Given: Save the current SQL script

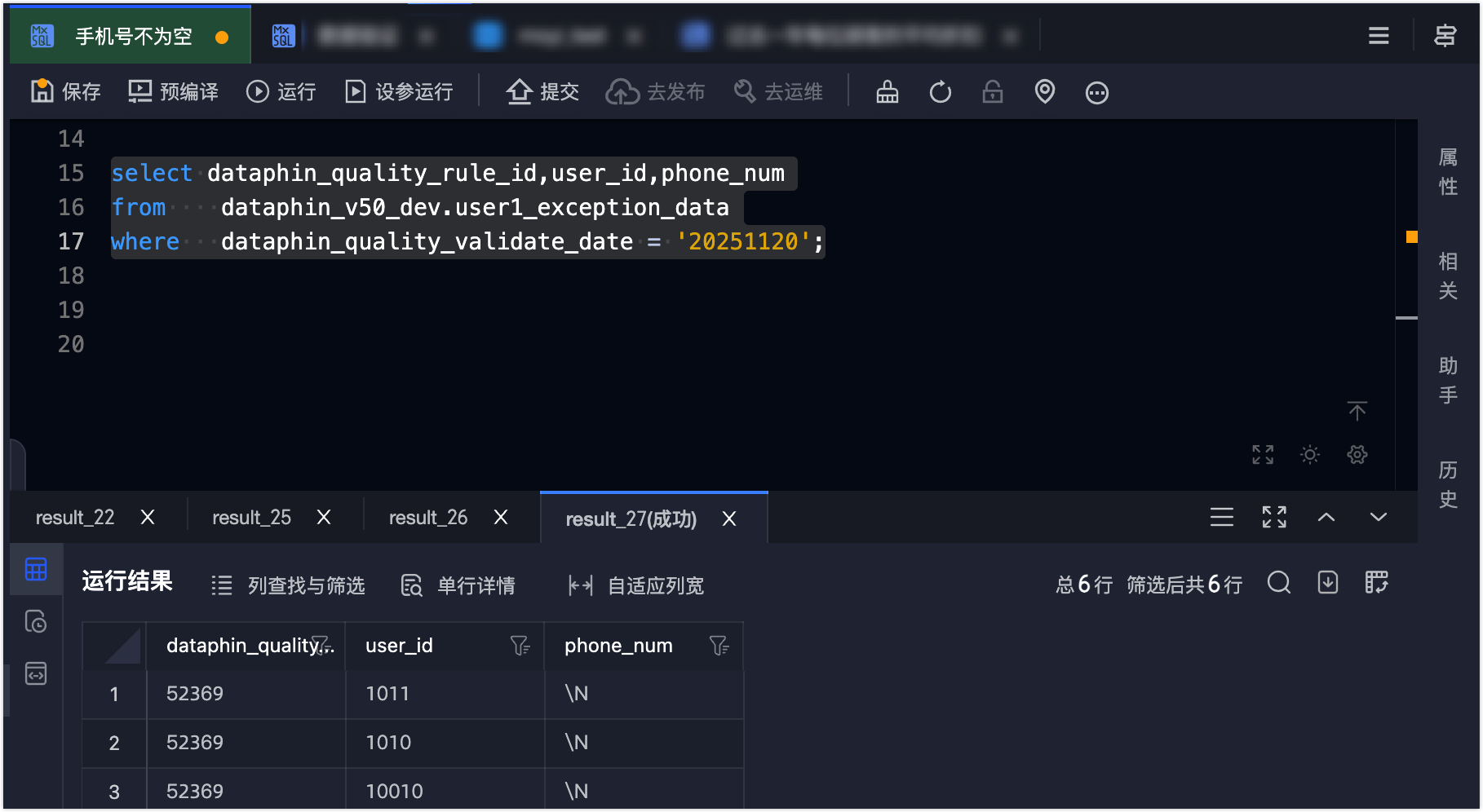Looking at the screenshot, I should point(65,92).
